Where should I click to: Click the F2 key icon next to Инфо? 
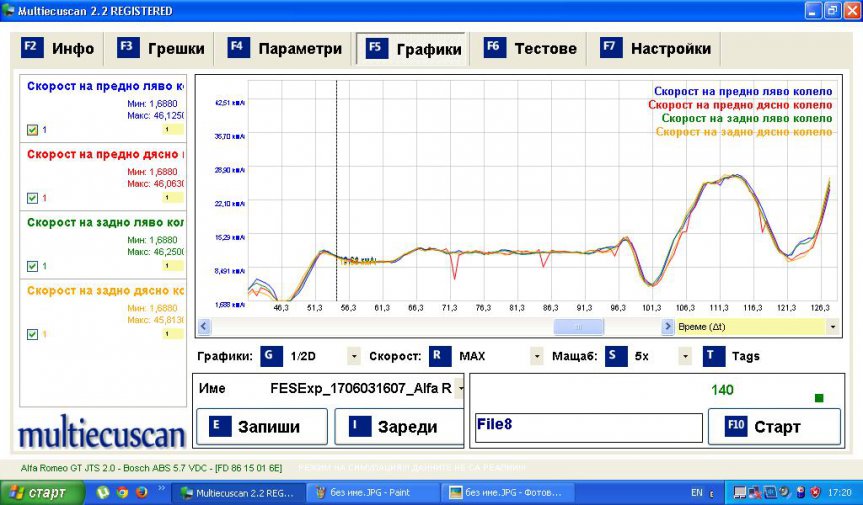(32, 48)
